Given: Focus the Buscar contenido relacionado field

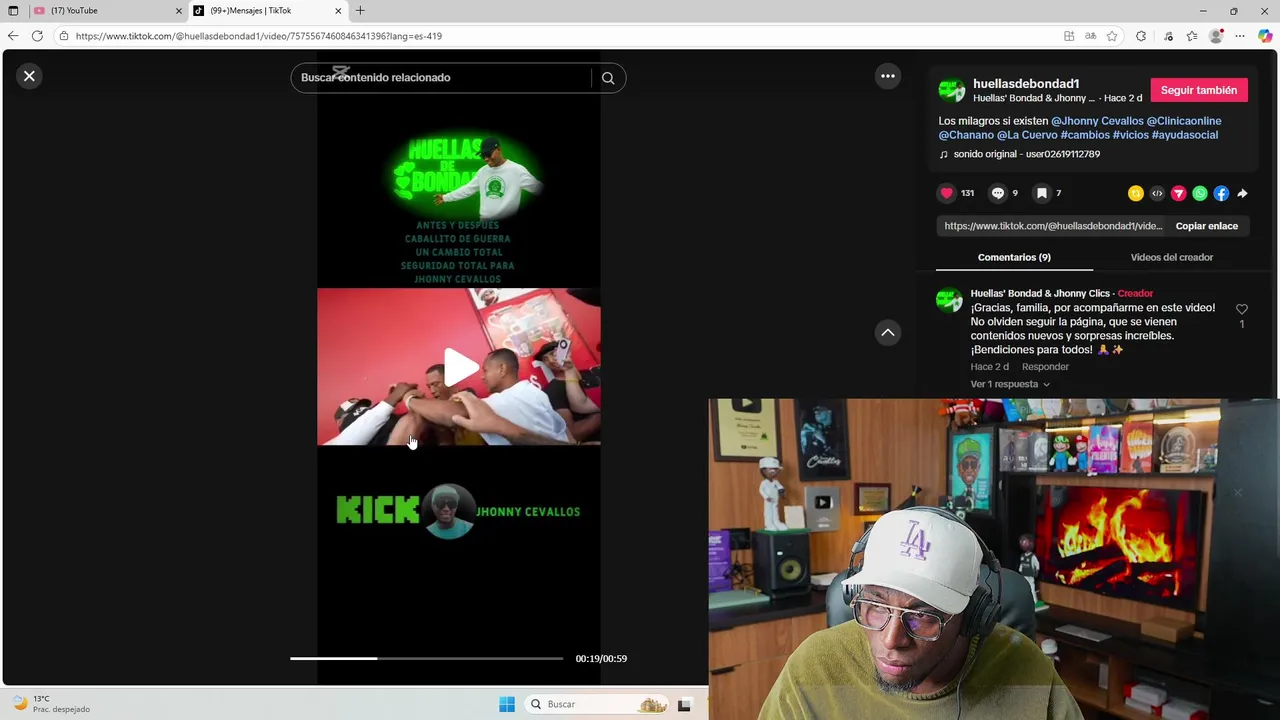Looking at the screenshot, I should [x=445, y=78].
